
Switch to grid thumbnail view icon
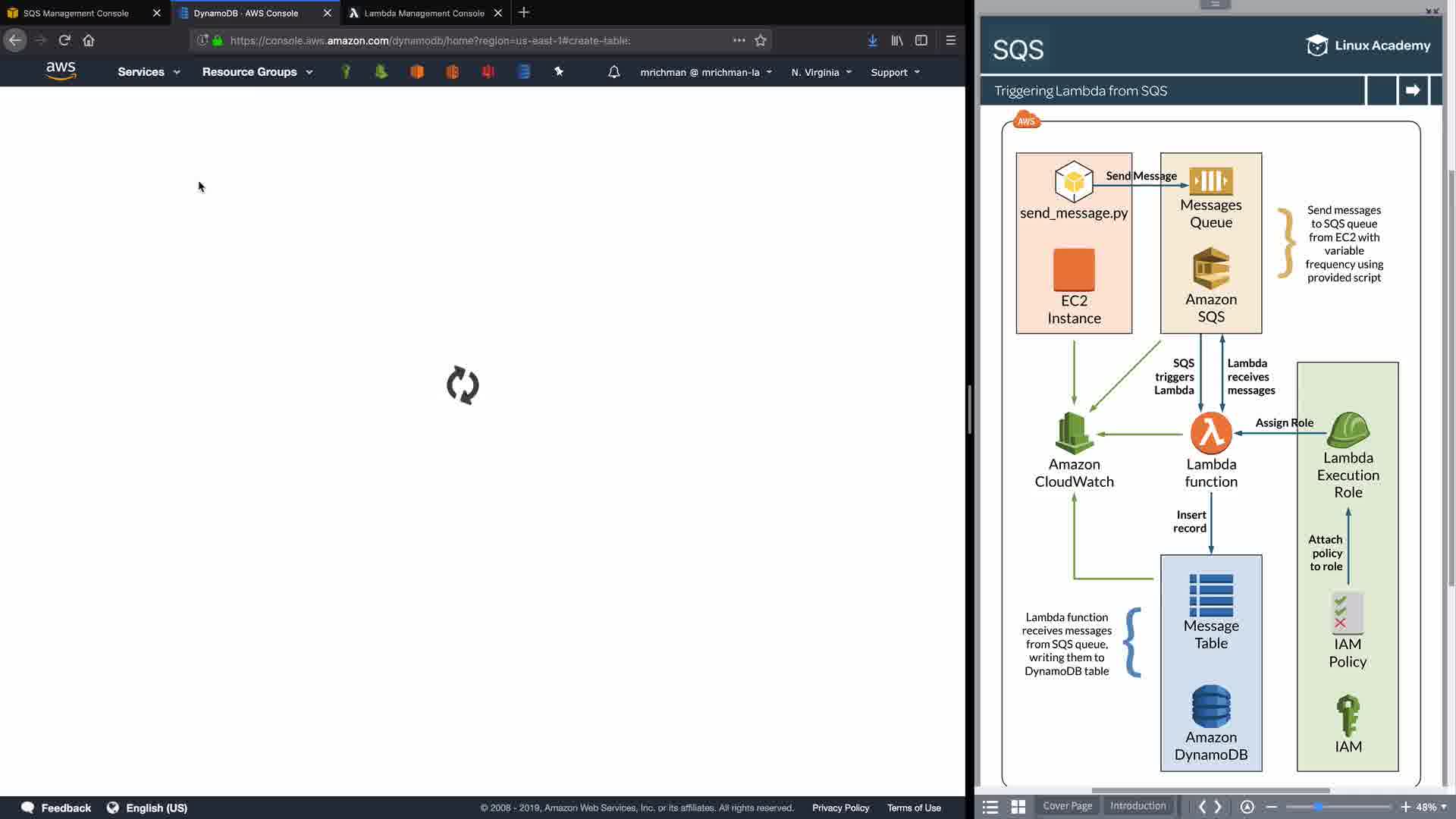pos(1018,807)
